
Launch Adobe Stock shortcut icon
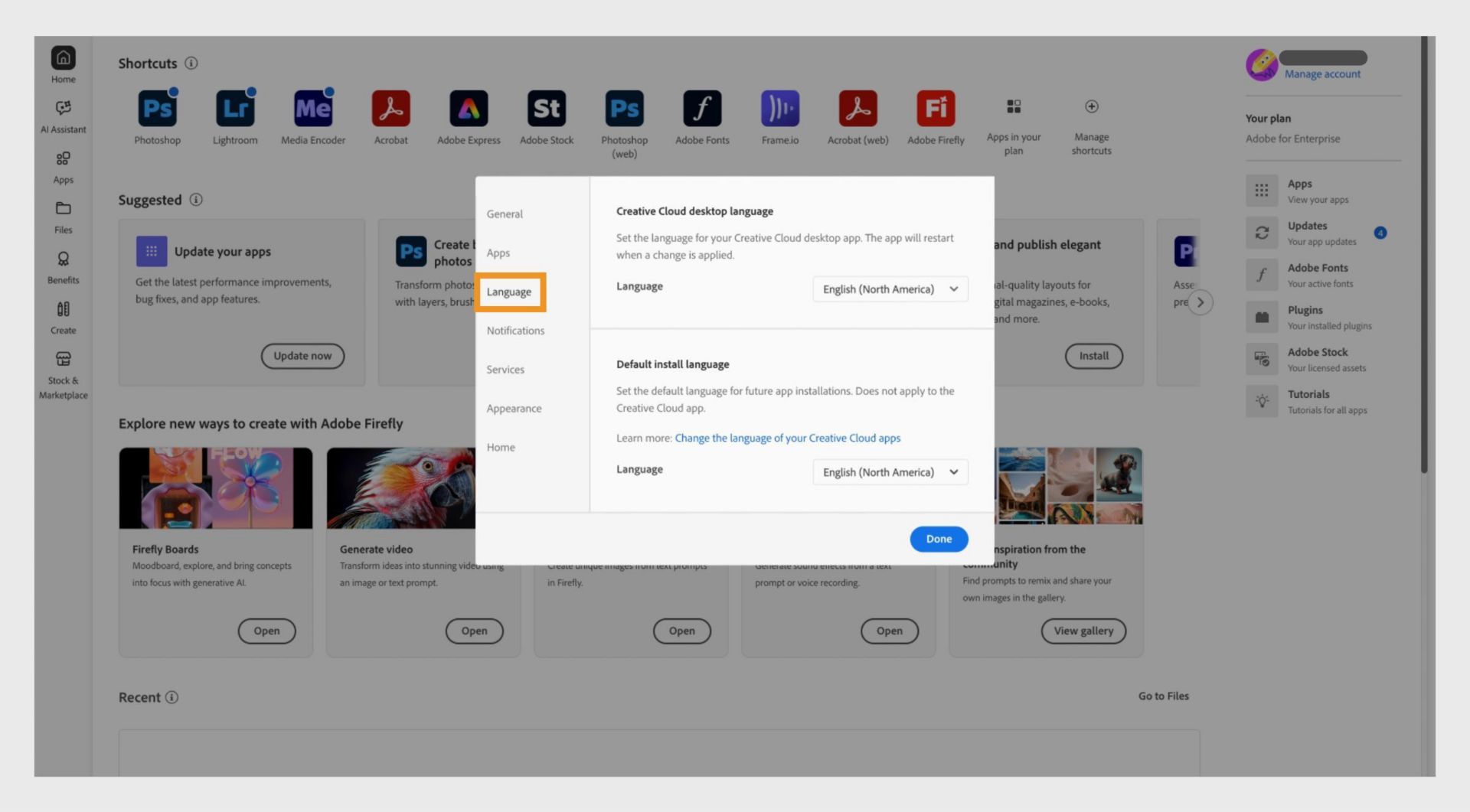tap(547, 109)
